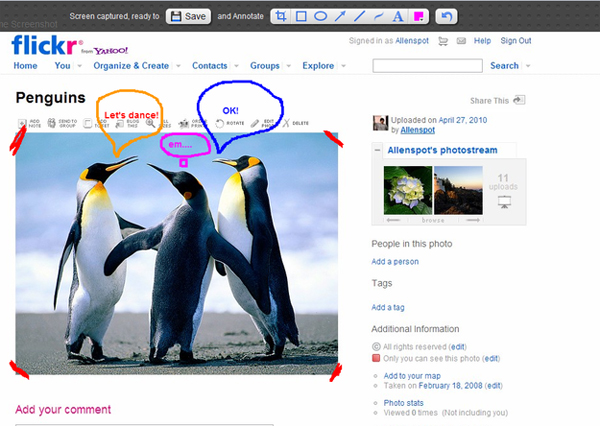Open the You menu item
Viewport: 600px width, 426px height.
coord(62,66)
